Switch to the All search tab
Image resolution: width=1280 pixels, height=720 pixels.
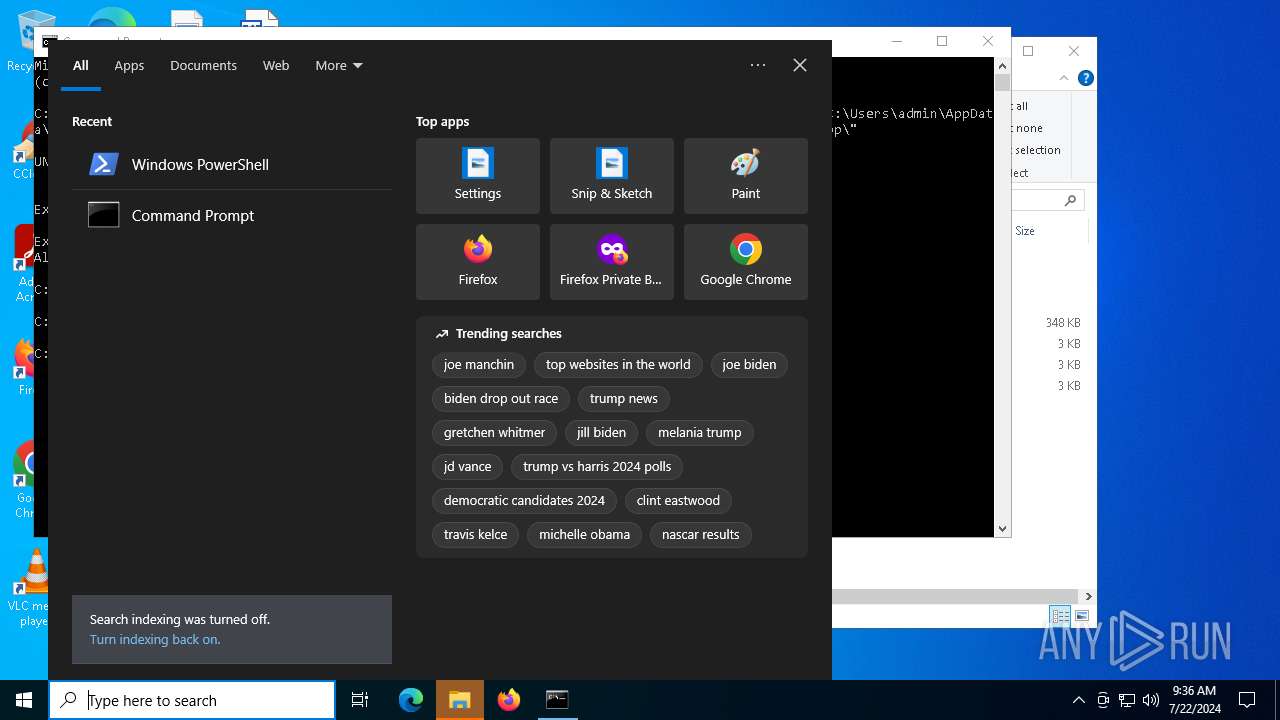(81, 65)
